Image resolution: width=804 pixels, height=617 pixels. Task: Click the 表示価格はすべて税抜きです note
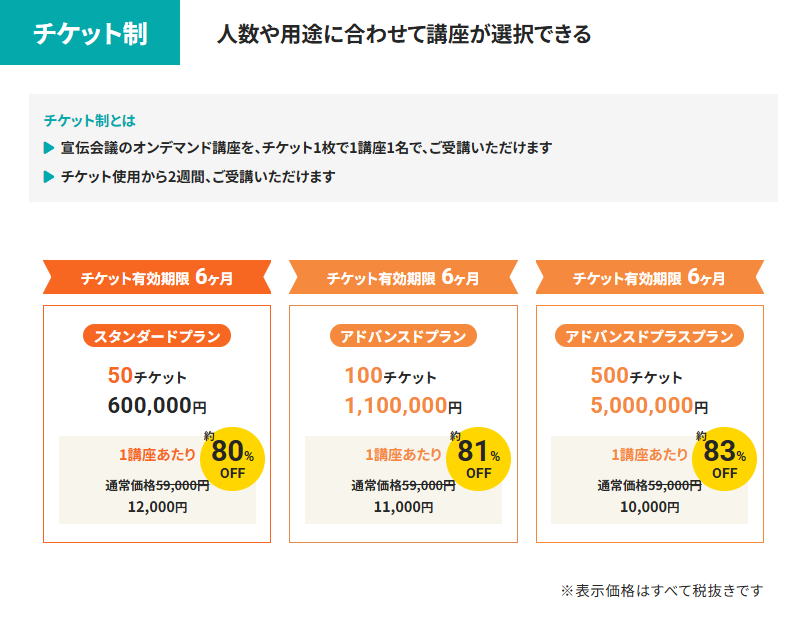click(662, 590)
